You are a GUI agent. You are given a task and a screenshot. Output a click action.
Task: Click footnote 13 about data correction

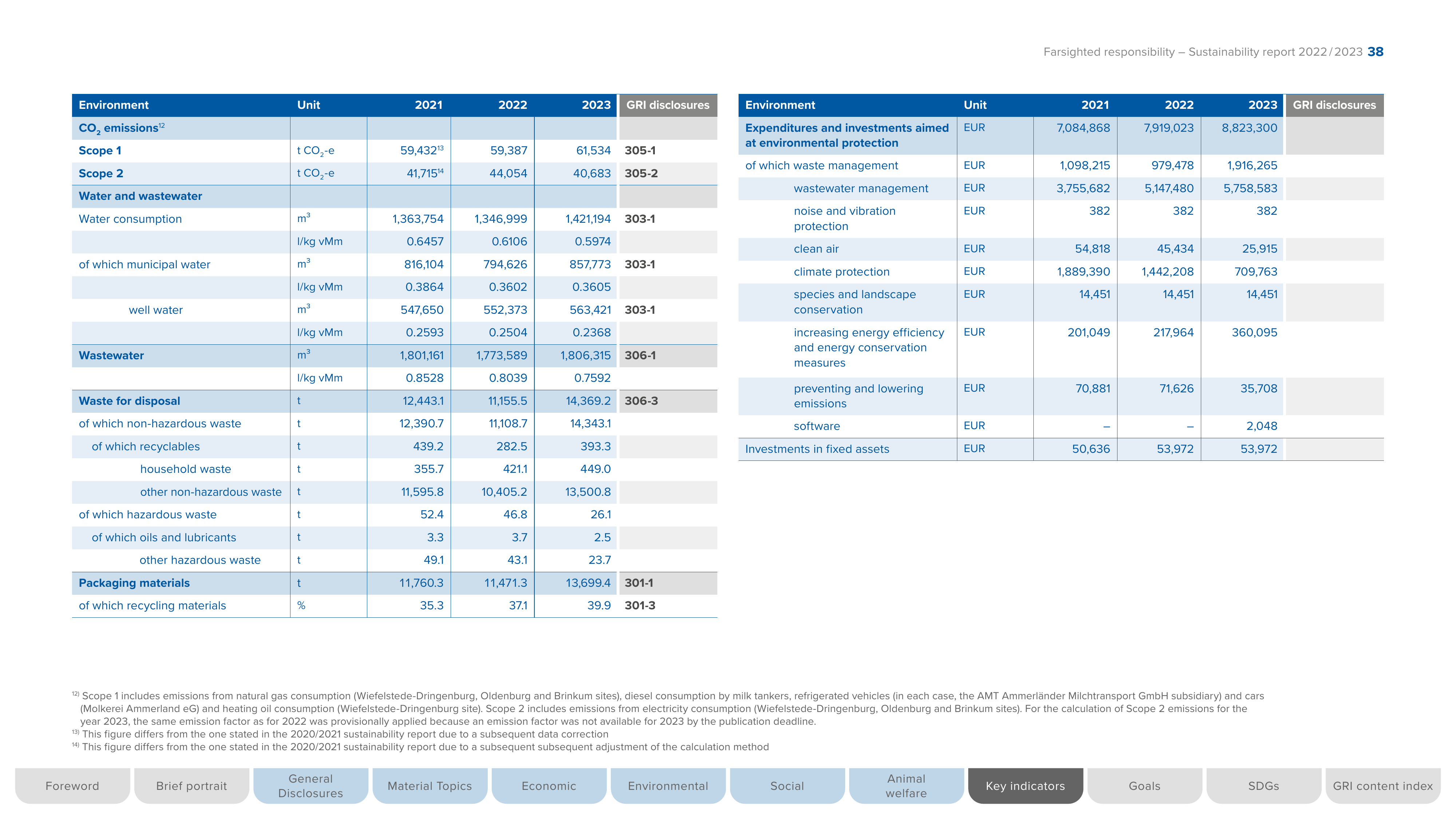point(340,734)
